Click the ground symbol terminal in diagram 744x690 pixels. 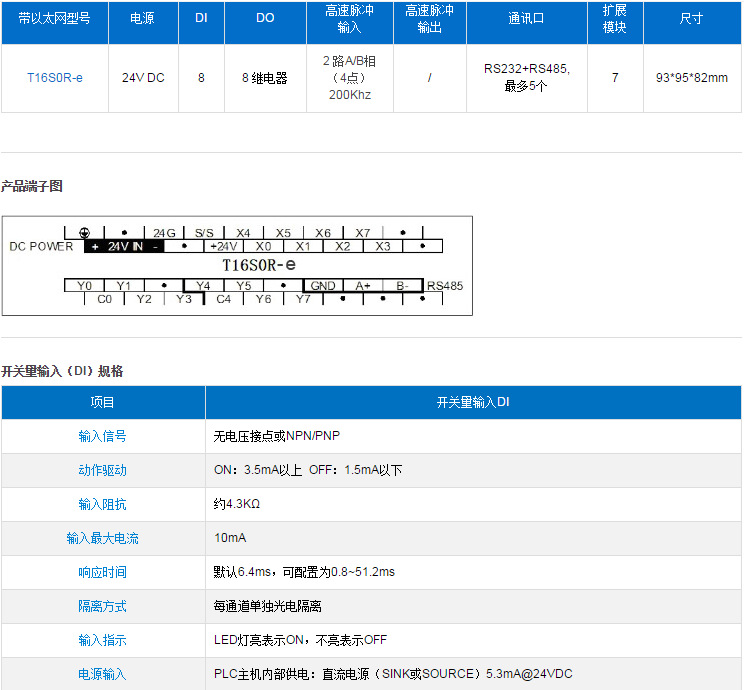(84, 233)
